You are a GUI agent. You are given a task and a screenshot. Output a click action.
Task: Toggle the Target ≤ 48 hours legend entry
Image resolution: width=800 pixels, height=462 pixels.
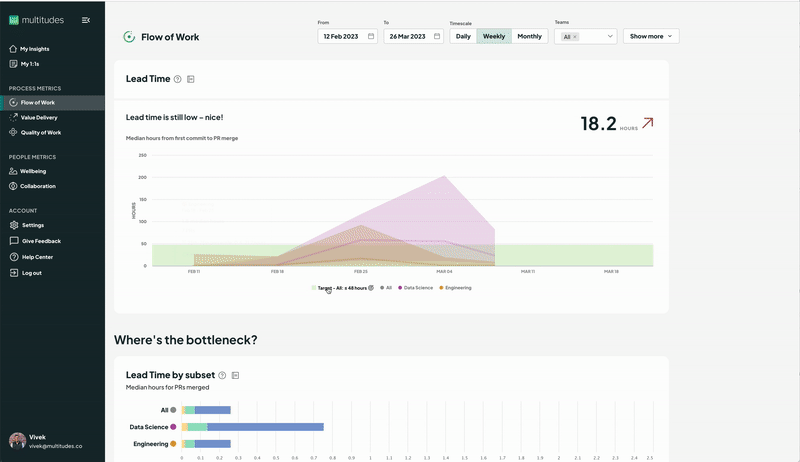pos(342,287)
